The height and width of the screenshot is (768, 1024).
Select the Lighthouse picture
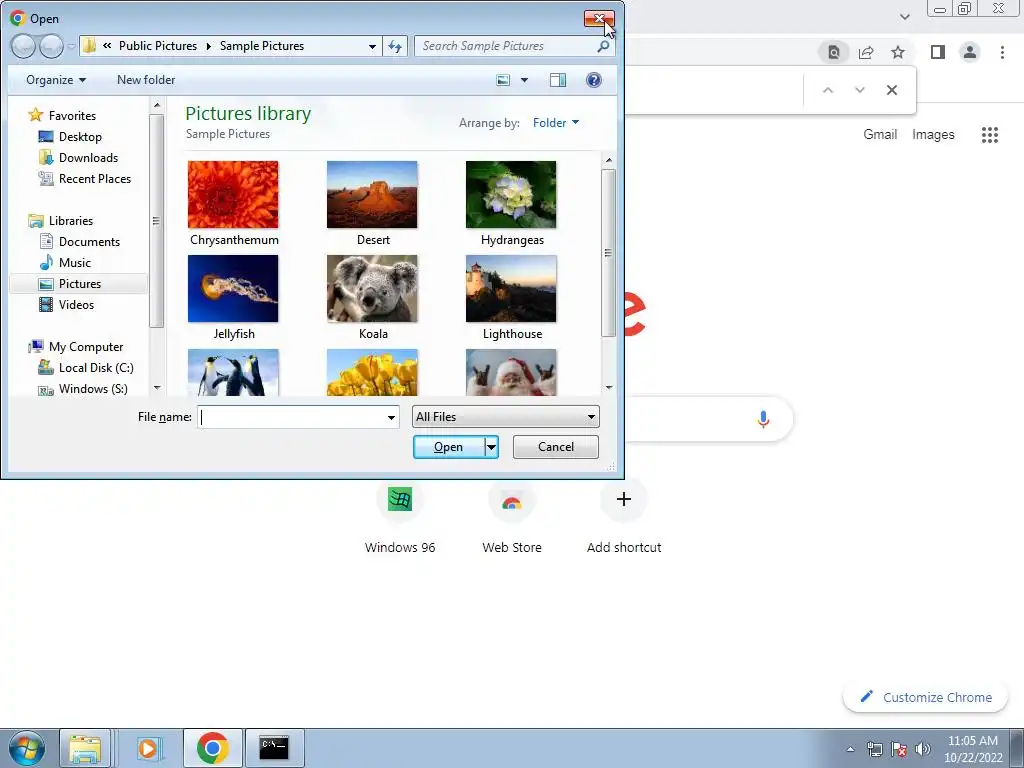click(511, 298)
